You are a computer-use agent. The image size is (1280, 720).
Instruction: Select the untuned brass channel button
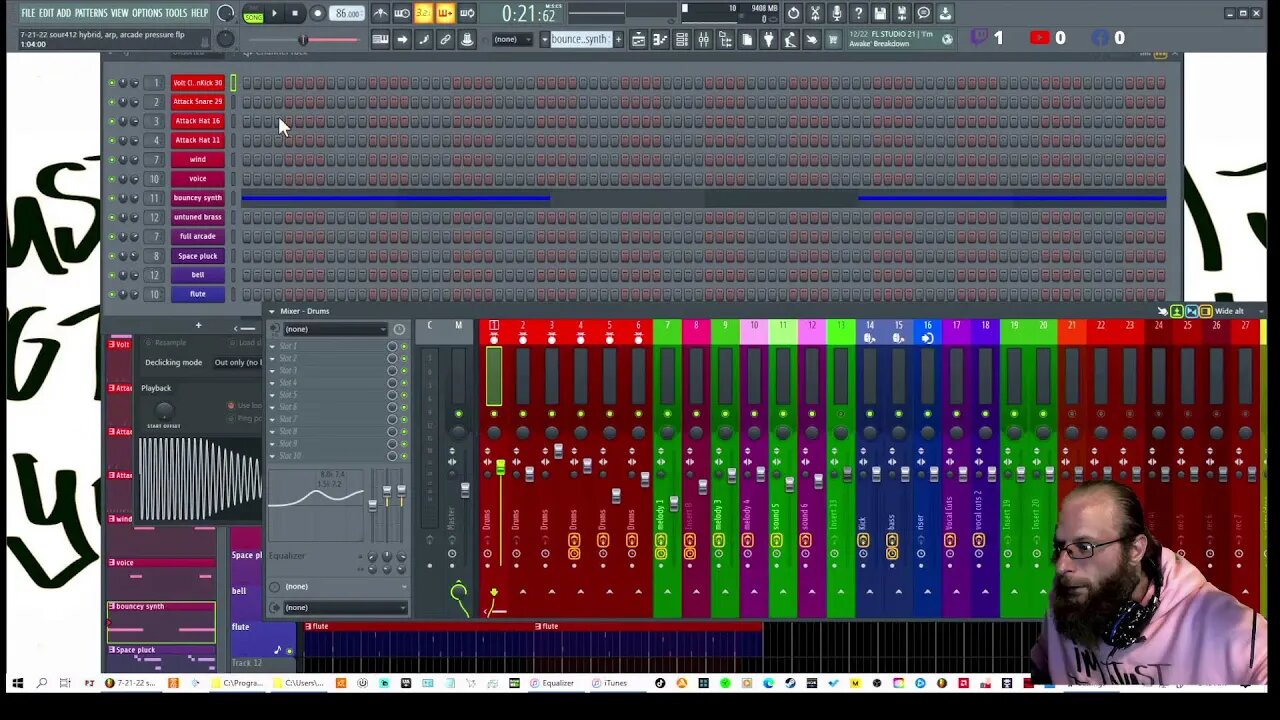197,217
